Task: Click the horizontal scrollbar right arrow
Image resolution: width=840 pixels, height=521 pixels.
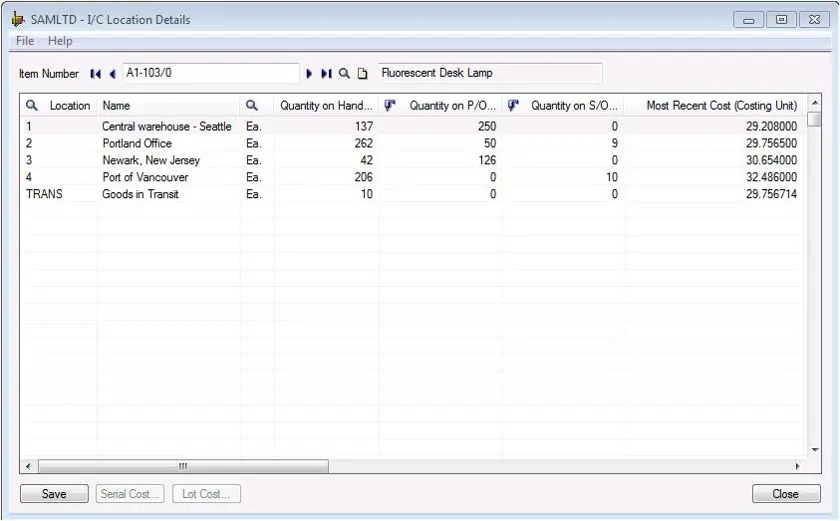Action: [x=797, y=466]
